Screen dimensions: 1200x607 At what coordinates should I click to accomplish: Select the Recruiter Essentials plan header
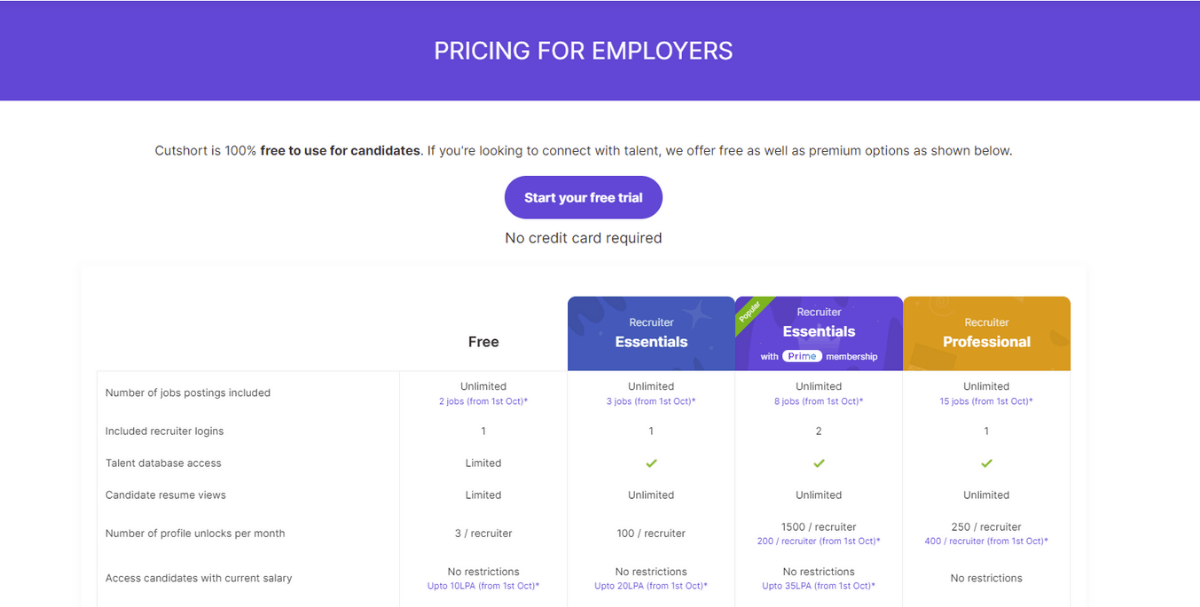coord(651,333)
